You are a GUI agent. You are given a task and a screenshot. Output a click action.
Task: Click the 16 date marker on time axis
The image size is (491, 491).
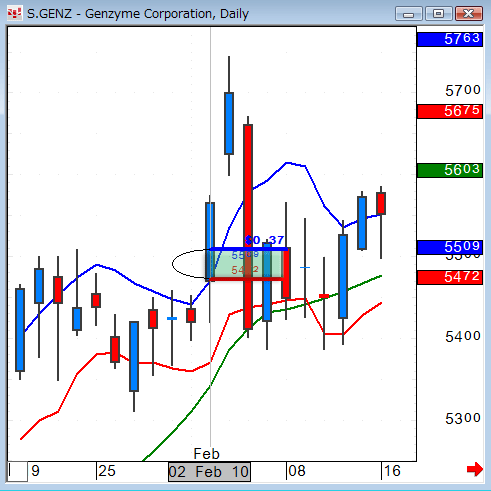pyautogui.click(x=392, y=471)
